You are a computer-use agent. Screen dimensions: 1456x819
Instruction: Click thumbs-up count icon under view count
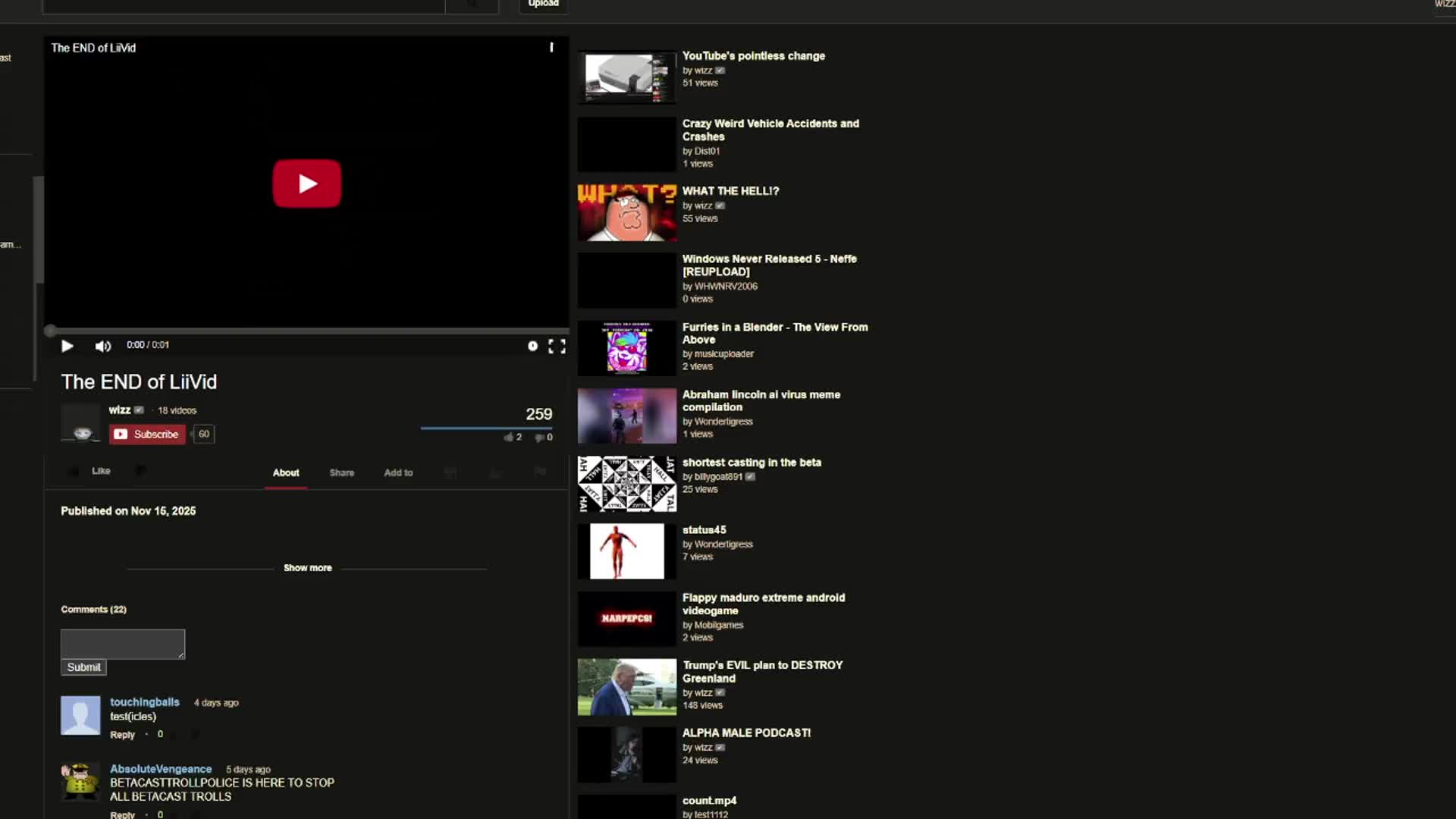coord(508,438)
